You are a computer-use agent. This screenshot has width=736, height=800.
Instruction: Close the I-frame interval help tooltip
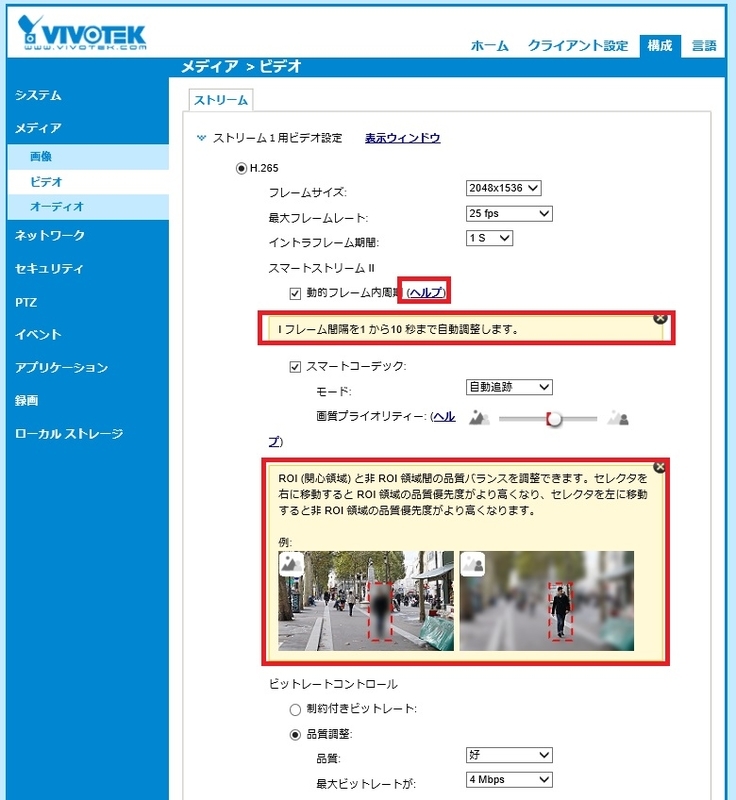(660, 318)
